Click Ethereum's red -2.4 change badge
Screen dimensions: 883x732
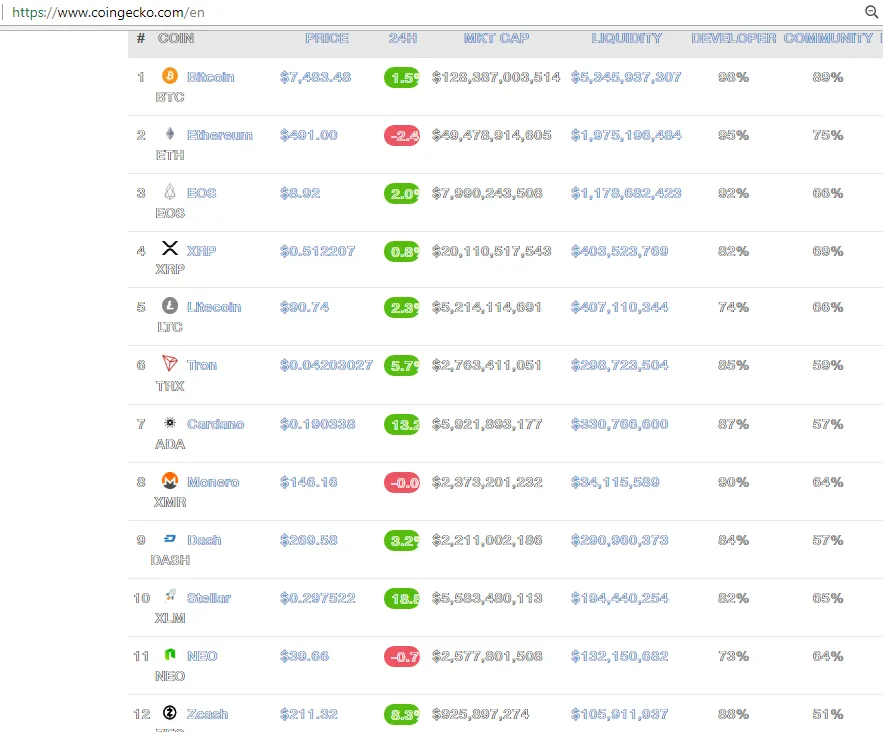click(x=402, y=136)
